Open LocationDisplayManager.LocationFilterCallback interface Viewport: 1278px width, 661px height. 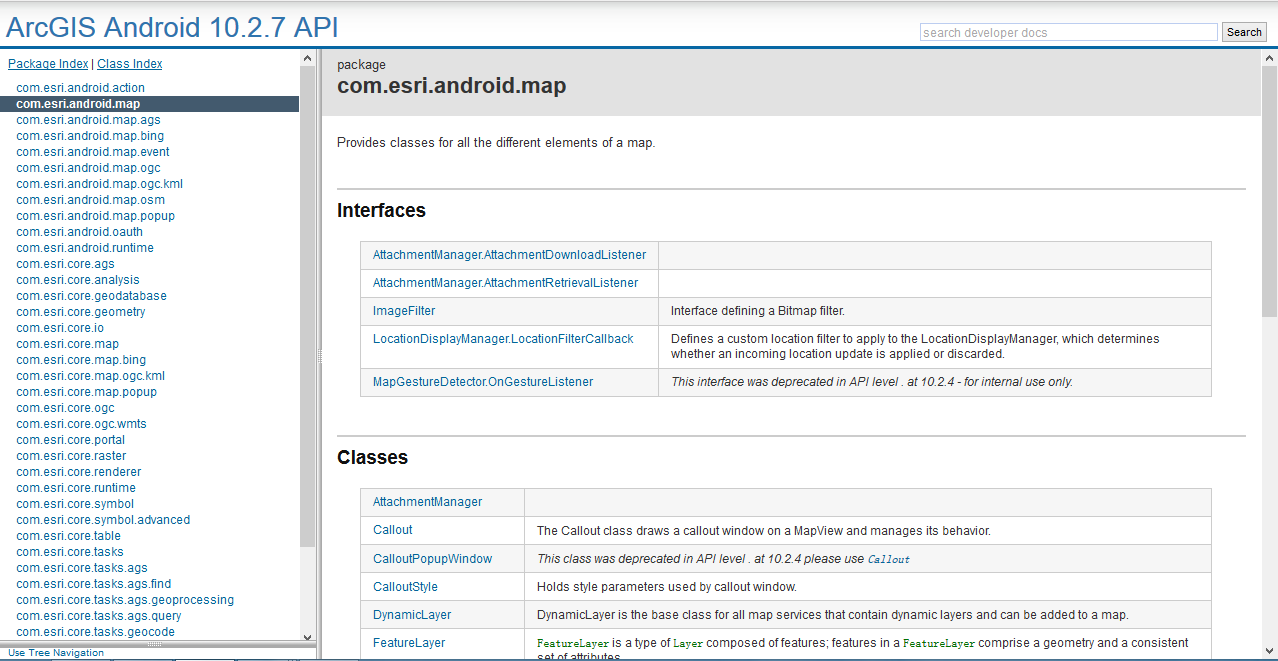[503, 339]
